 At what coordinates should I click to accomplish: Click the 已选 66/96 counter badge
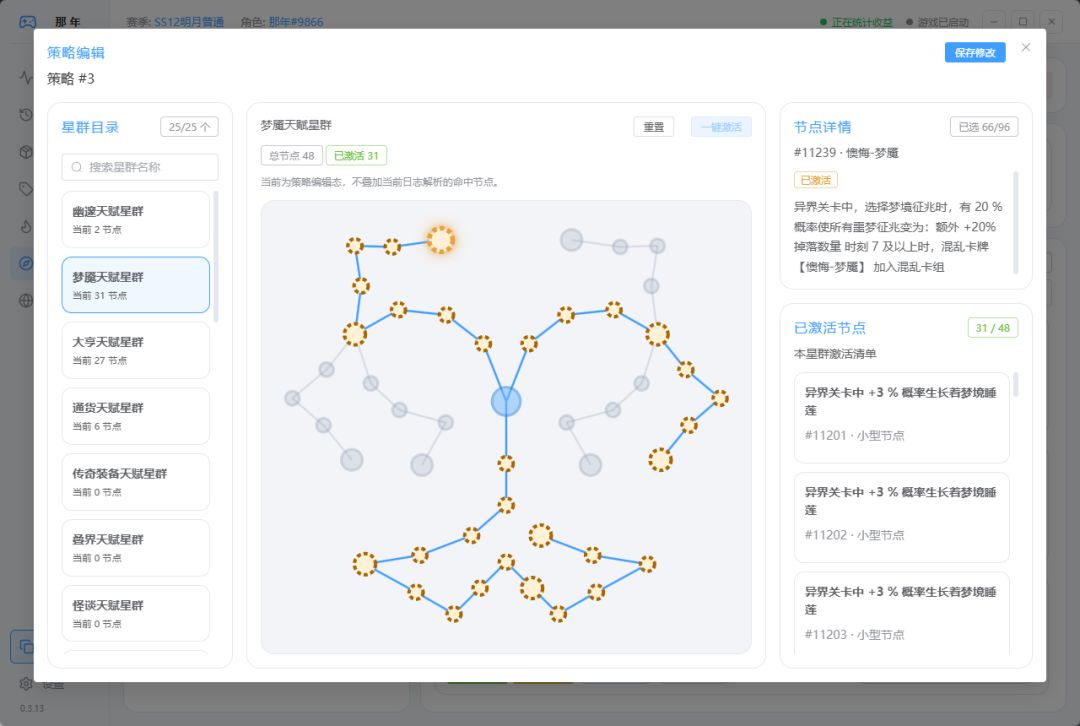[x=984, y=127]
